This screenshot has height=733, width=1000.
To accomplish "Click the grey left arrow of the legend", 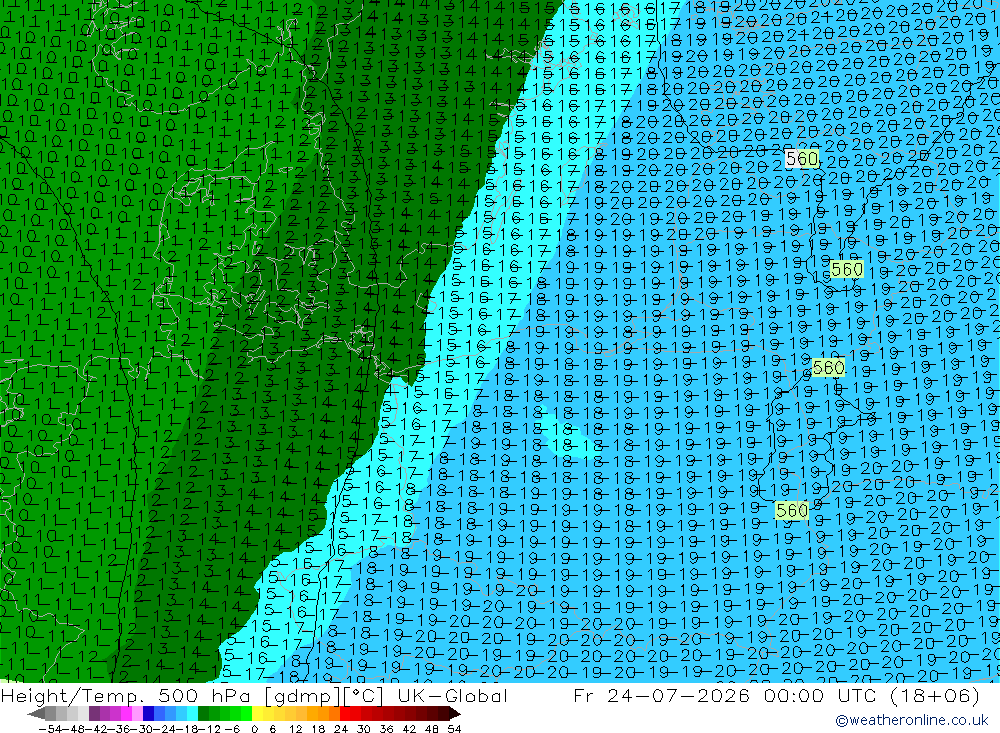I will [36, 713].
